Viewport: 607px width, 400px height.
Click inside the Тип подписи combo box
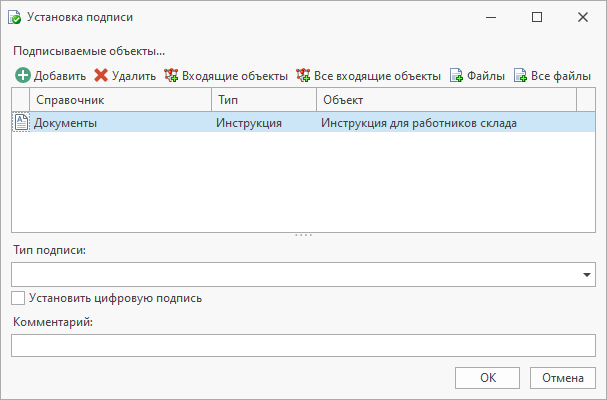[303, 275]
